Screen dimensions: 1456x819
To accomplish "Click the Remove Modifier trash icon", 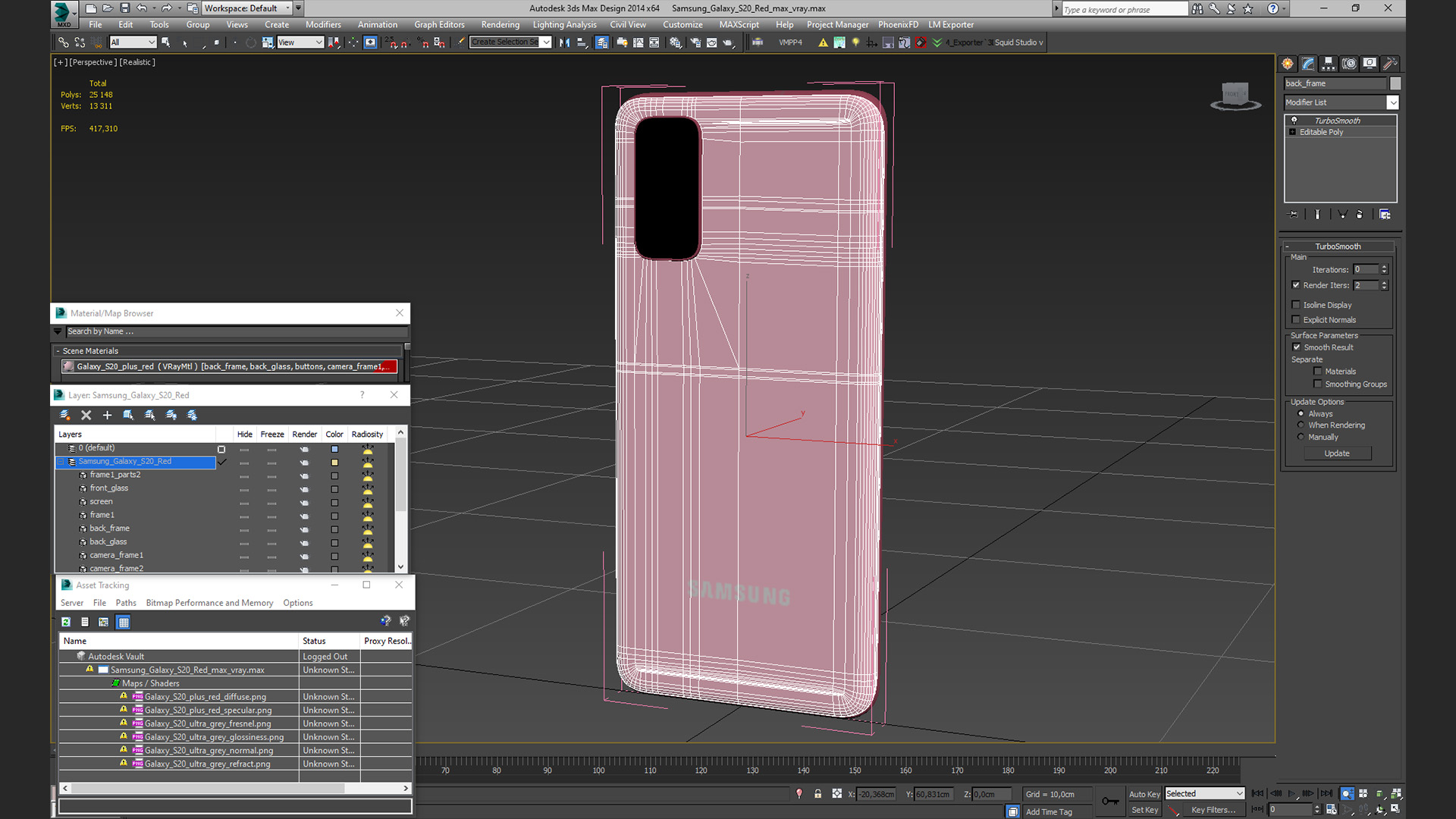I will (1360, 215).
